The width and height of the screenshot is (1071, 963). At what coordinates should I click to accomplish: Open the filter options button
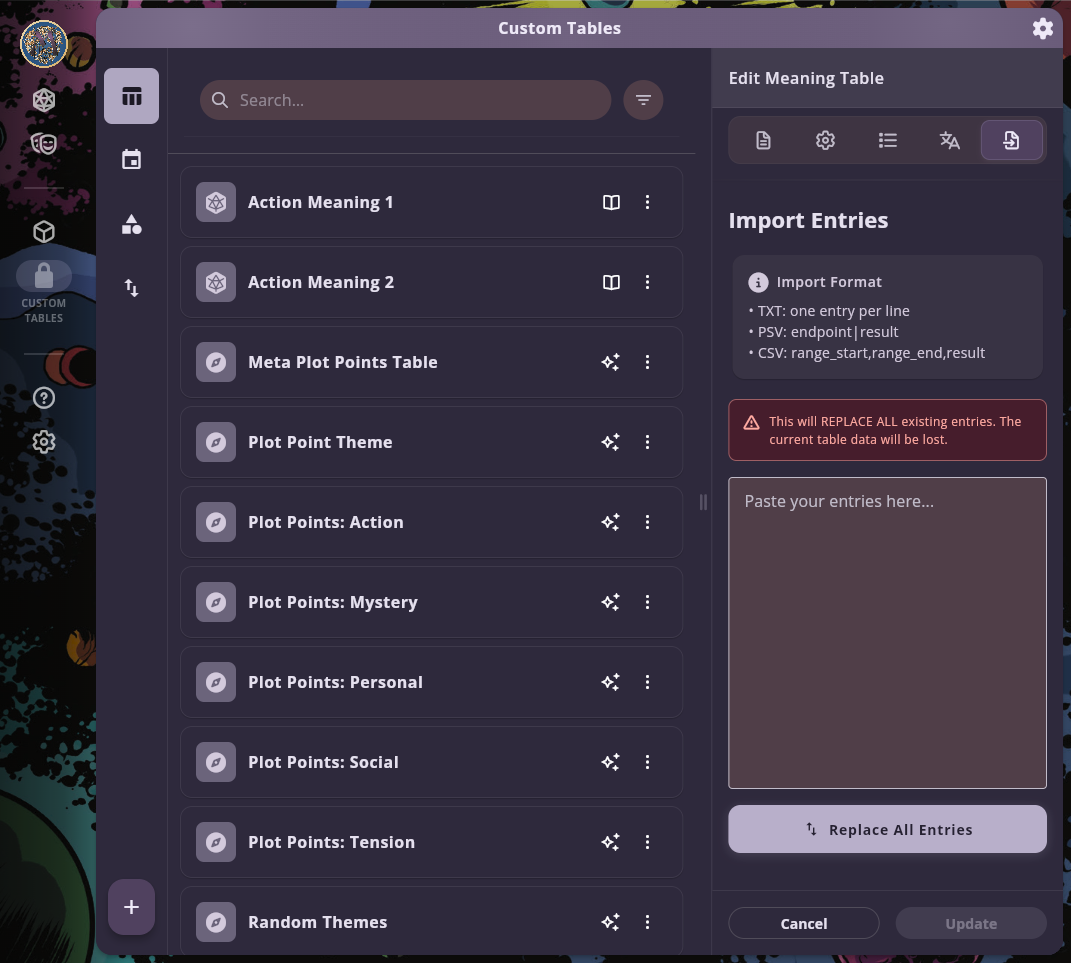[643, 100]
